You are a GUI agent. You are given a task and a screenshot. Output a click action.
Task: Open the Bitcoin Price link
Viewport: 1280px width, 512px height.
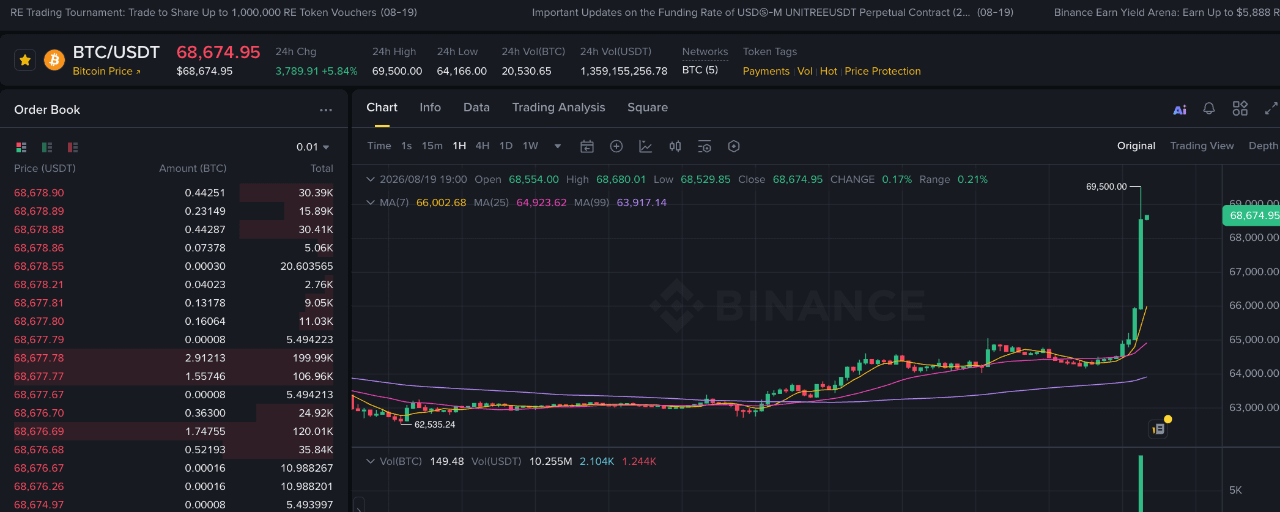pos(107,72)
